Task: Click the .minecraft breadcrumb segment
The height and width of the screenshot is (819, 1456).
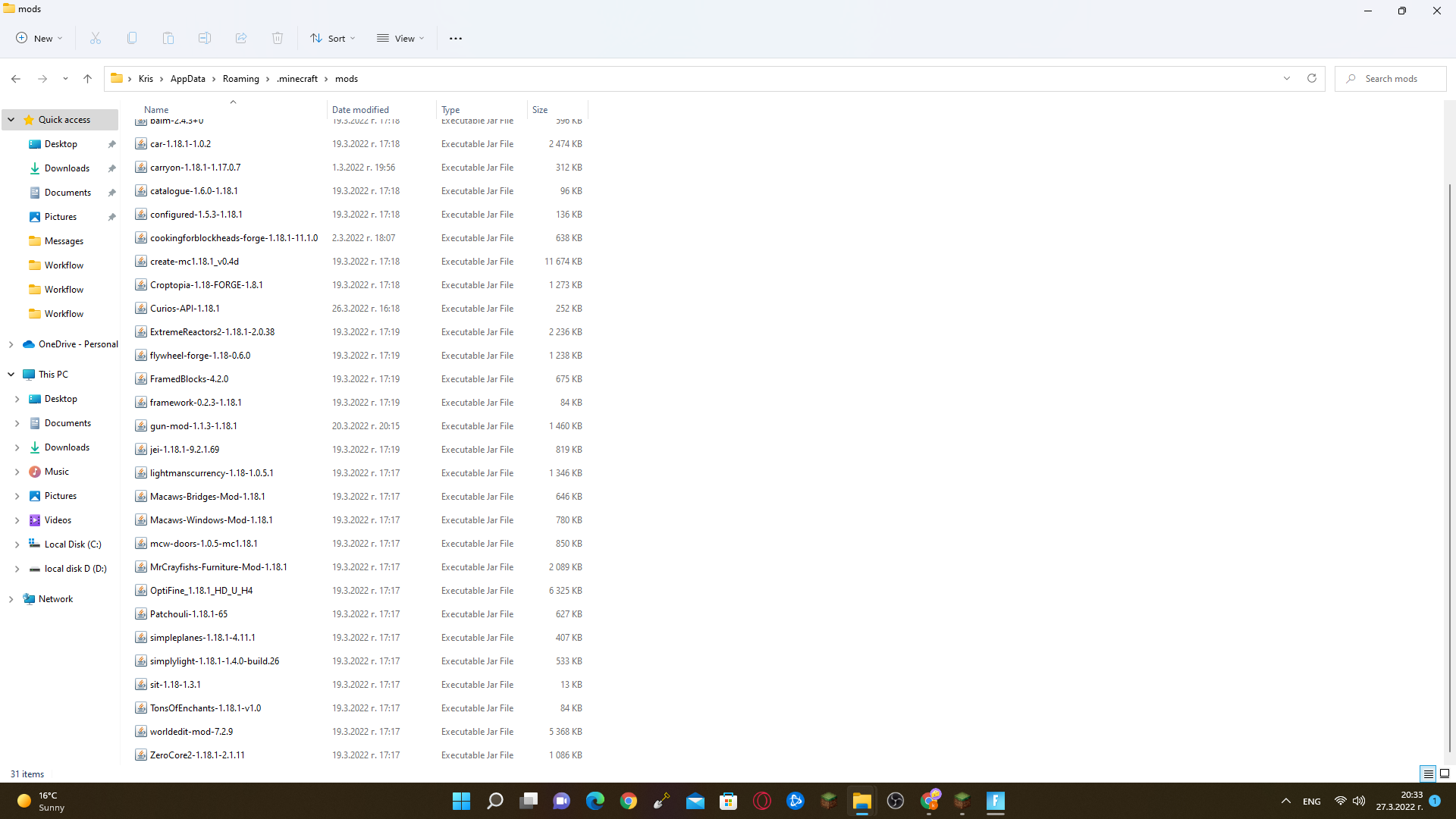Action: (297, 79)
